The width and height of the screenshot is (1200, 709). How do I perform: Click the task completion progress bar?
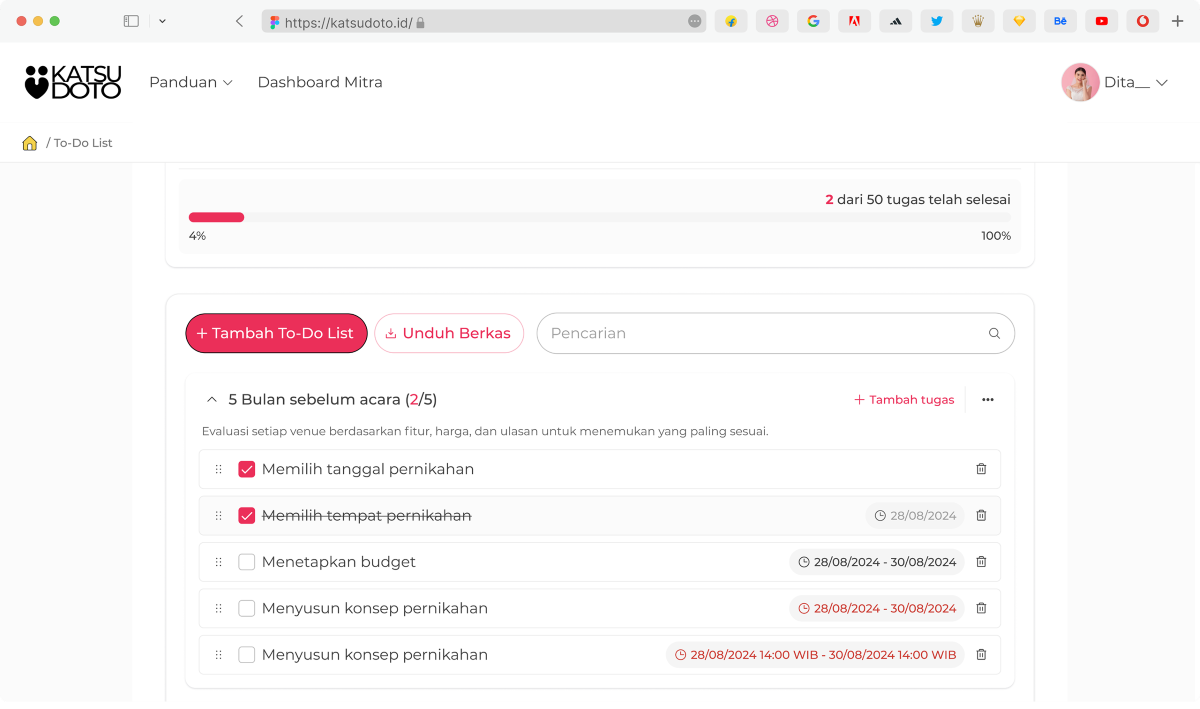(x=599, y=217)
